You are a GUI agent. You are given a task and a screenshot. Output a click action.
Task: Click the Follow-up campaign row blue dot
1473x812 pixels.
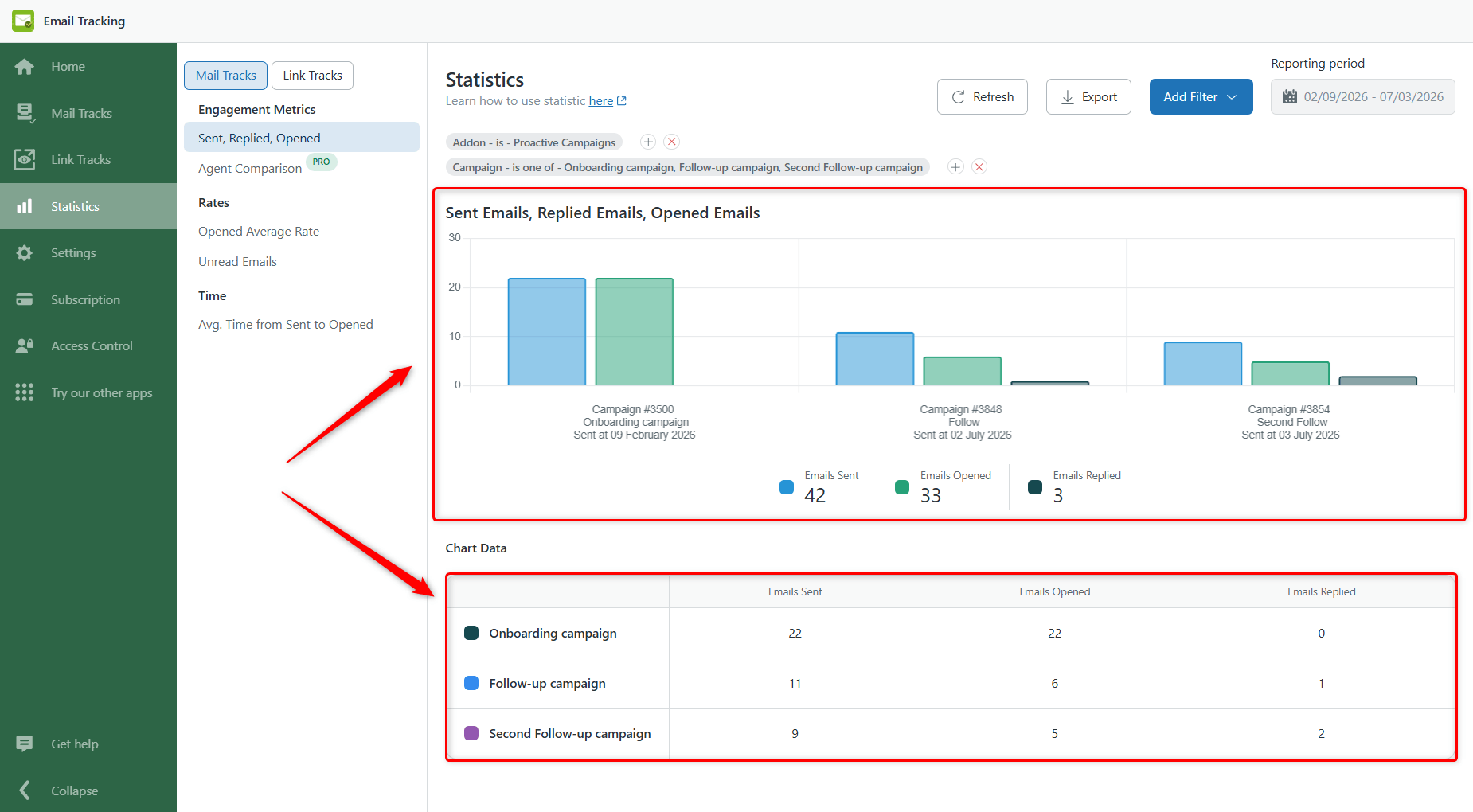[x=471, y=683]
